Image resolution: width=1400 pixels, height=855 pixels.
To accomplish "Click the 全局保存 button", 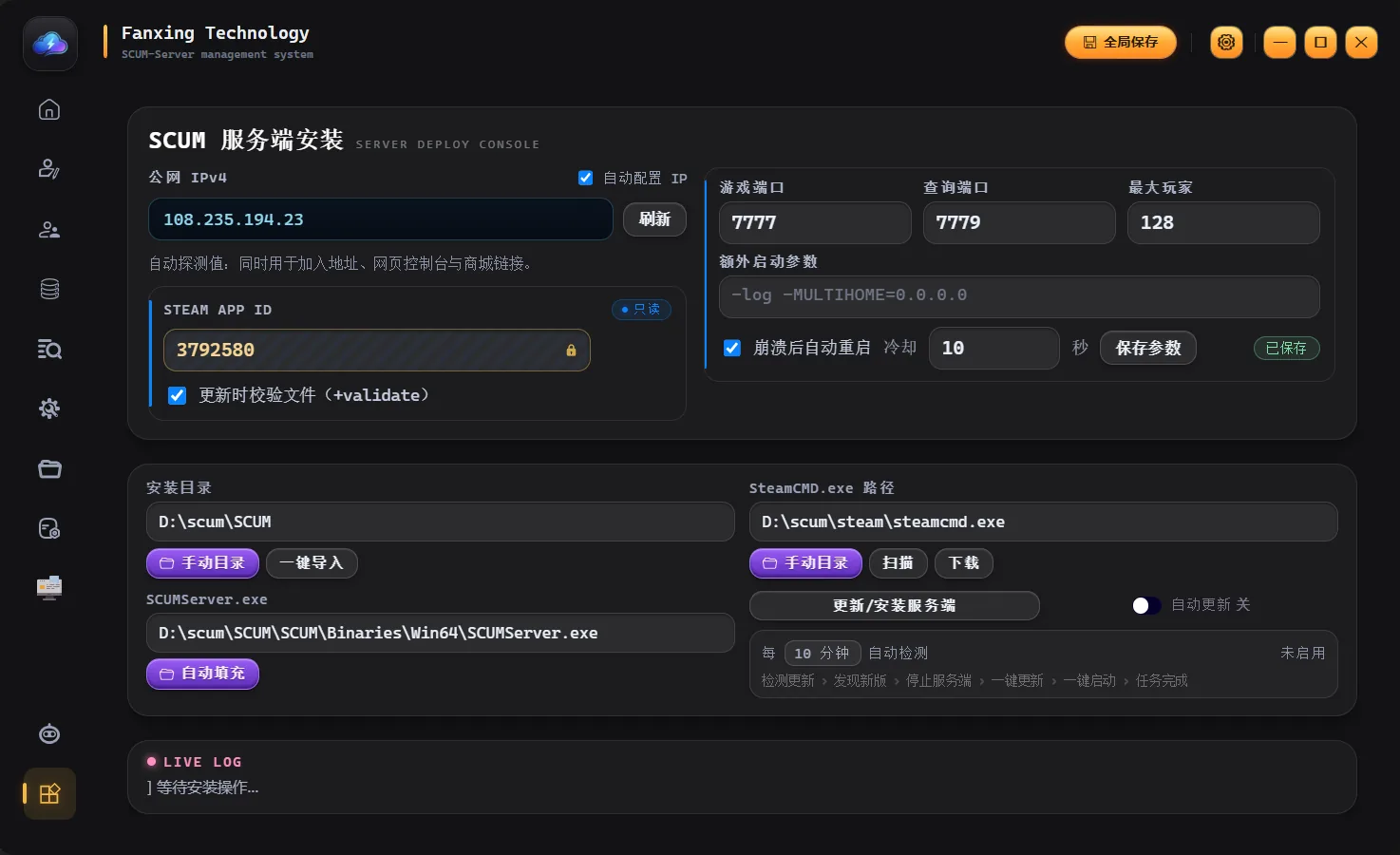I will click(x=1121, y=42).
